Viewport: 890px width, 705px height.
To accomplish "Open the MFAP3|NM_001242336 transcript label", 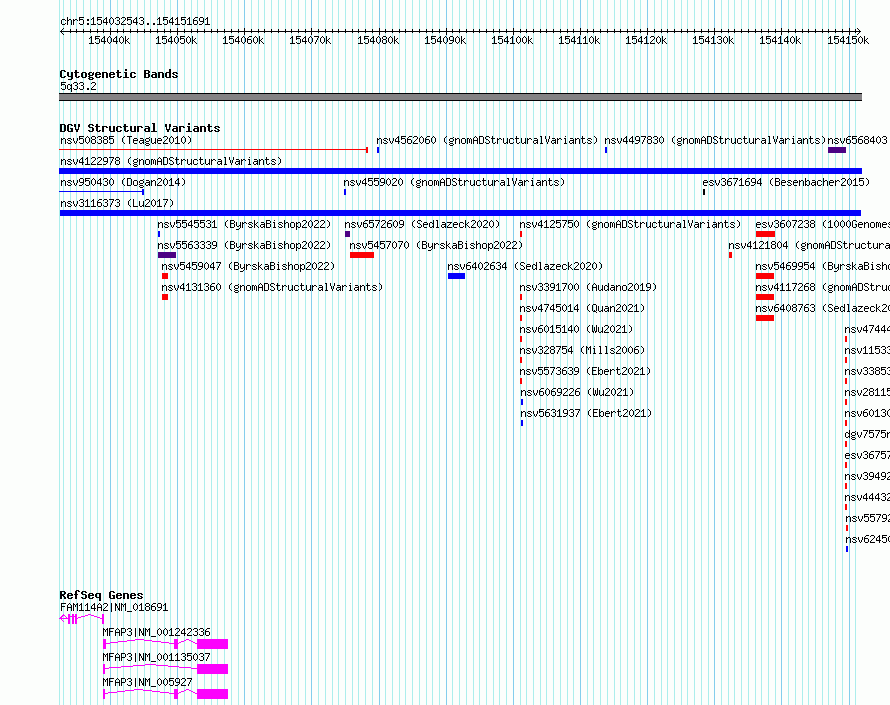I will 157,632.
